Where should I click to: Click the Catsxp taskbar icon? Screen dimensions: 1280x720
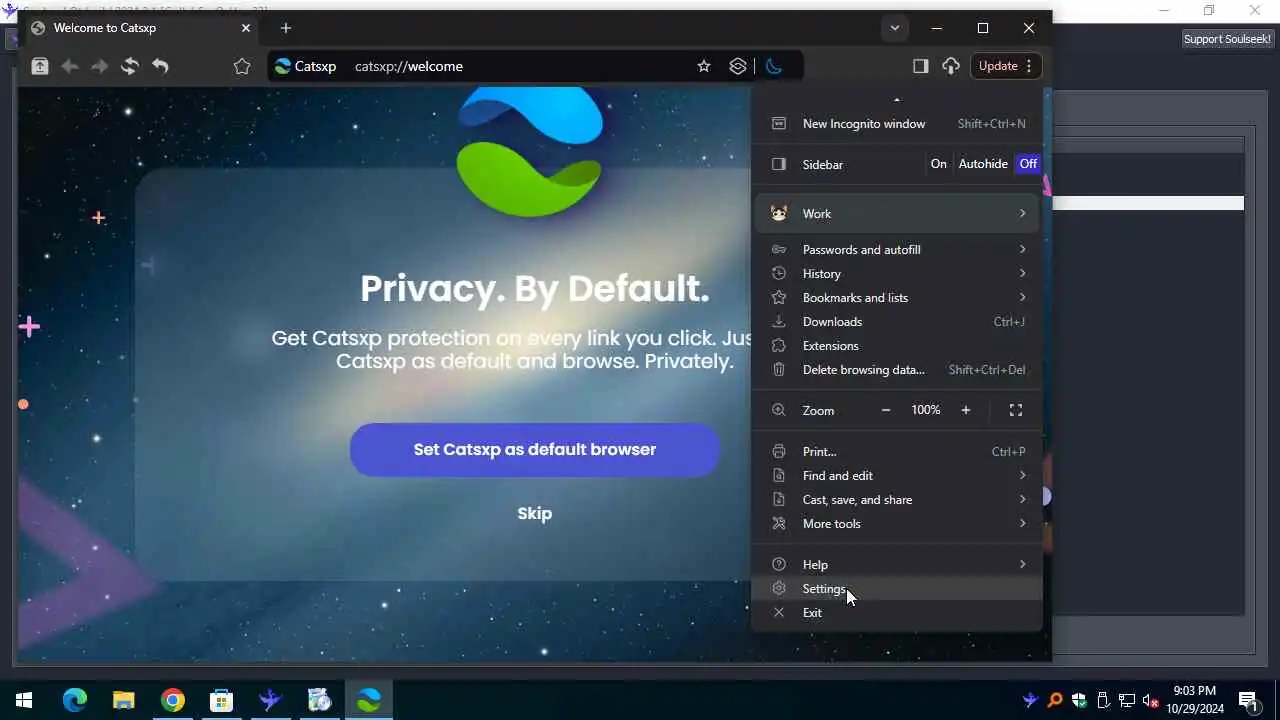pos(369,700)
